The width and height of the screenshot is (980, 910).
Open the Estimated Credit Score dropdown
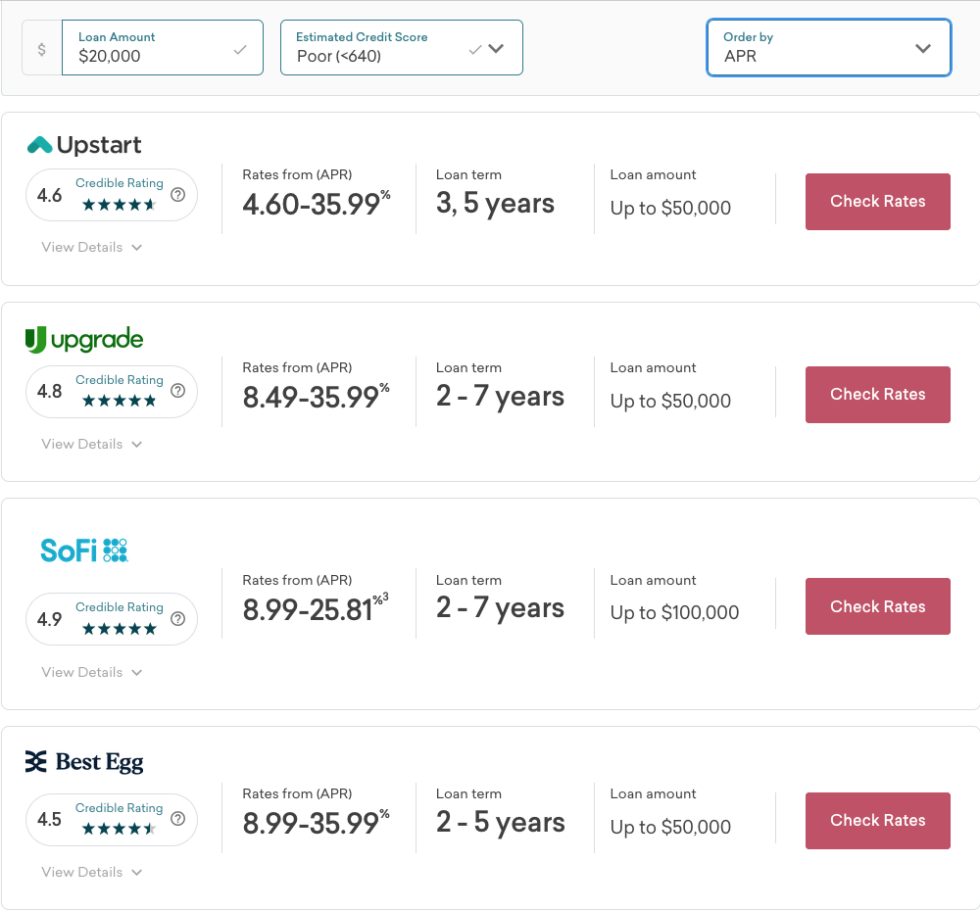click(498, 47)
